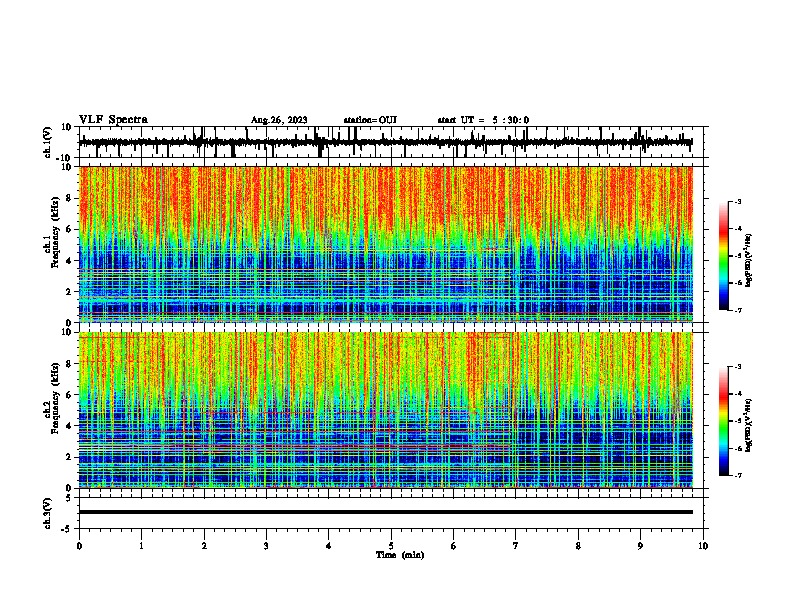
Task: Click the '2' kHz tick of ch.1 spectrogram
Action: click(x=70, y=291)
